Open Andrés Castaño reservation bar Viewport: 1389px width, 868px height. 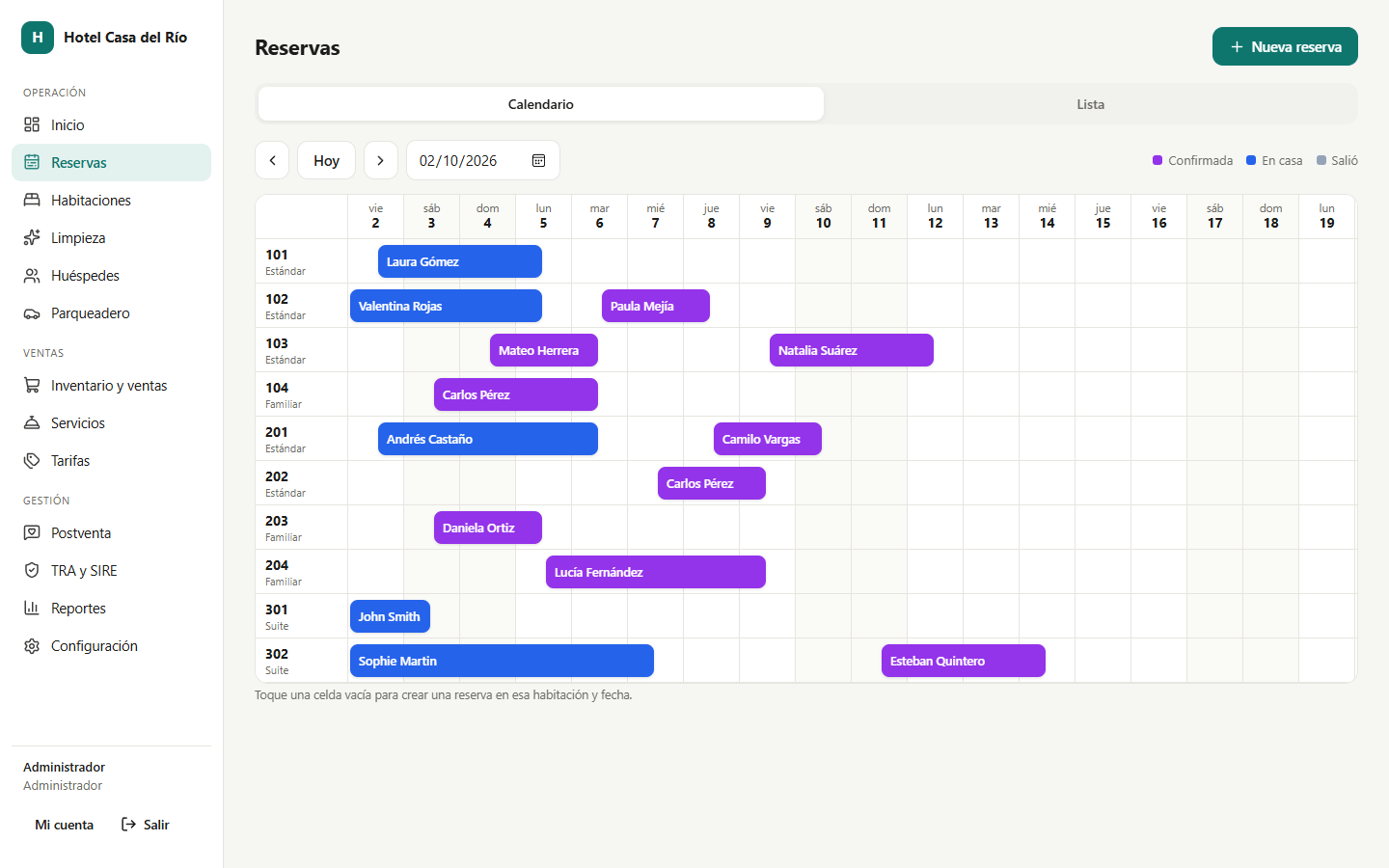[488, 439]
